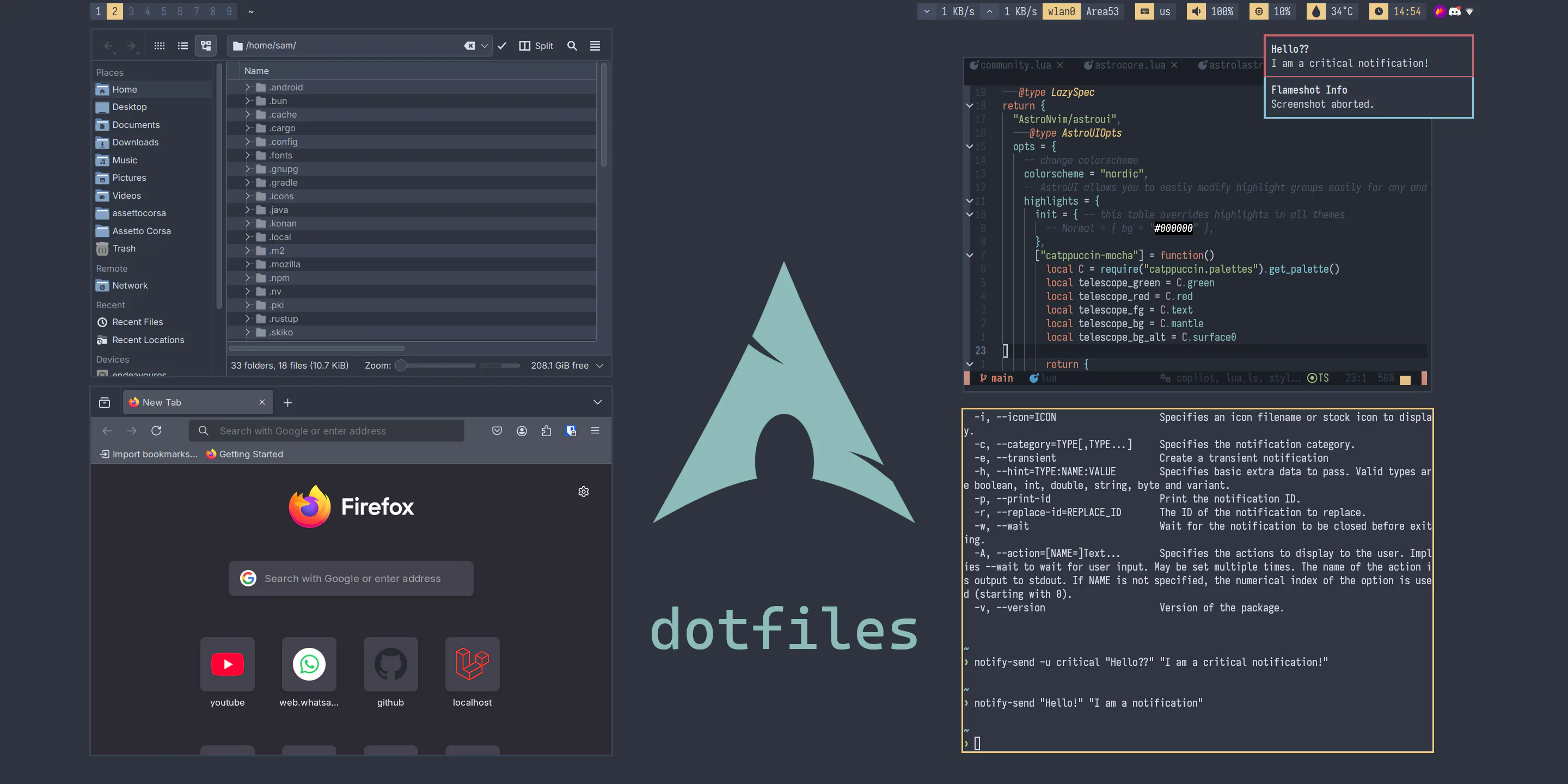The width and height of the screenshot is (1568, 784).
Task: Switch to workspace 3 in the bar
Action: (131, 11)
